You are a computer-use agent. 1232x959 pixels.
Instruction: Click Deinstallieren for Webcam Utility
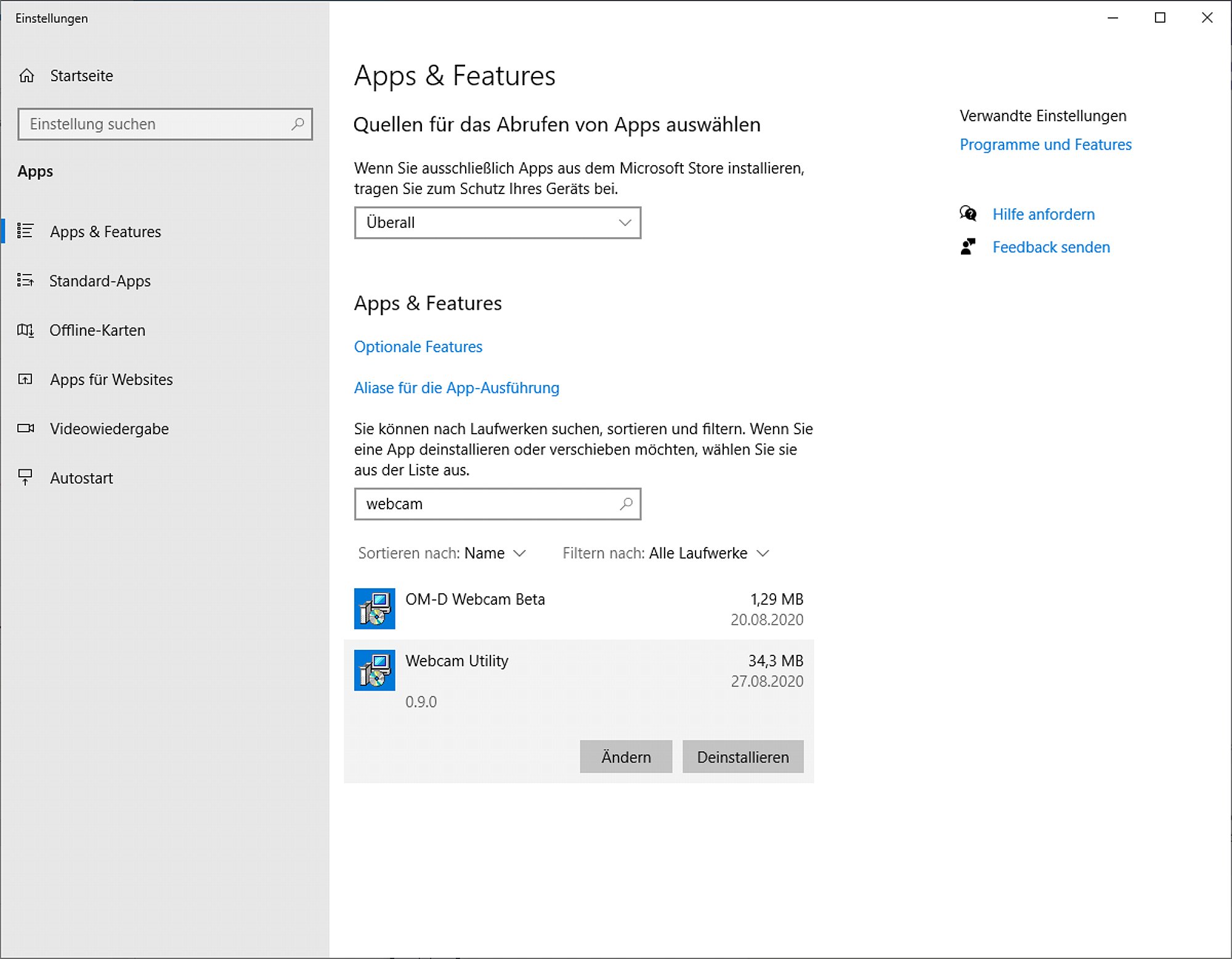pyautogui.click(x=743, y=756)
